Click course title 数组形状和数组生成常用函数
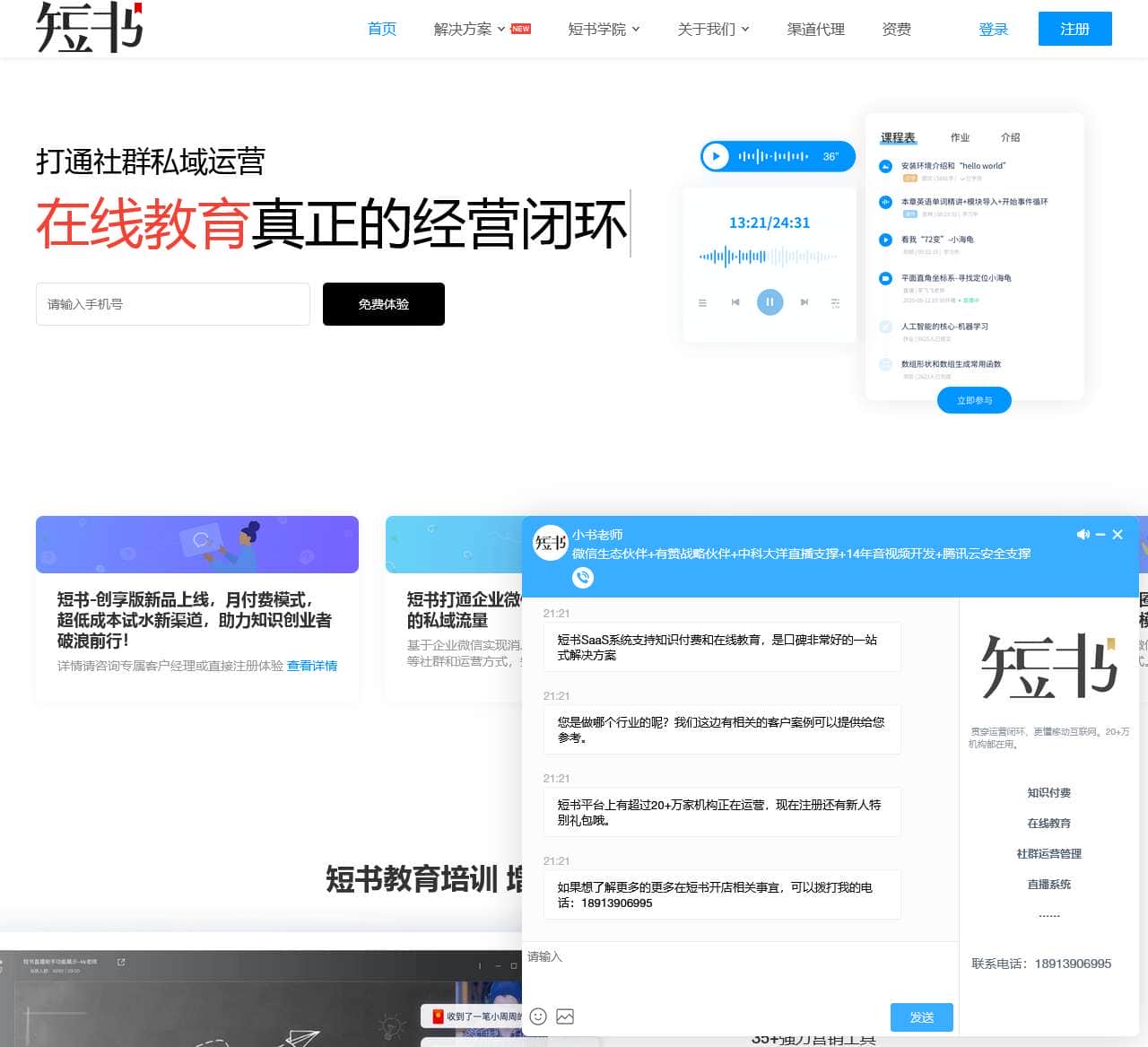This screenshot has height=1047, width=1148. (951, 364)
